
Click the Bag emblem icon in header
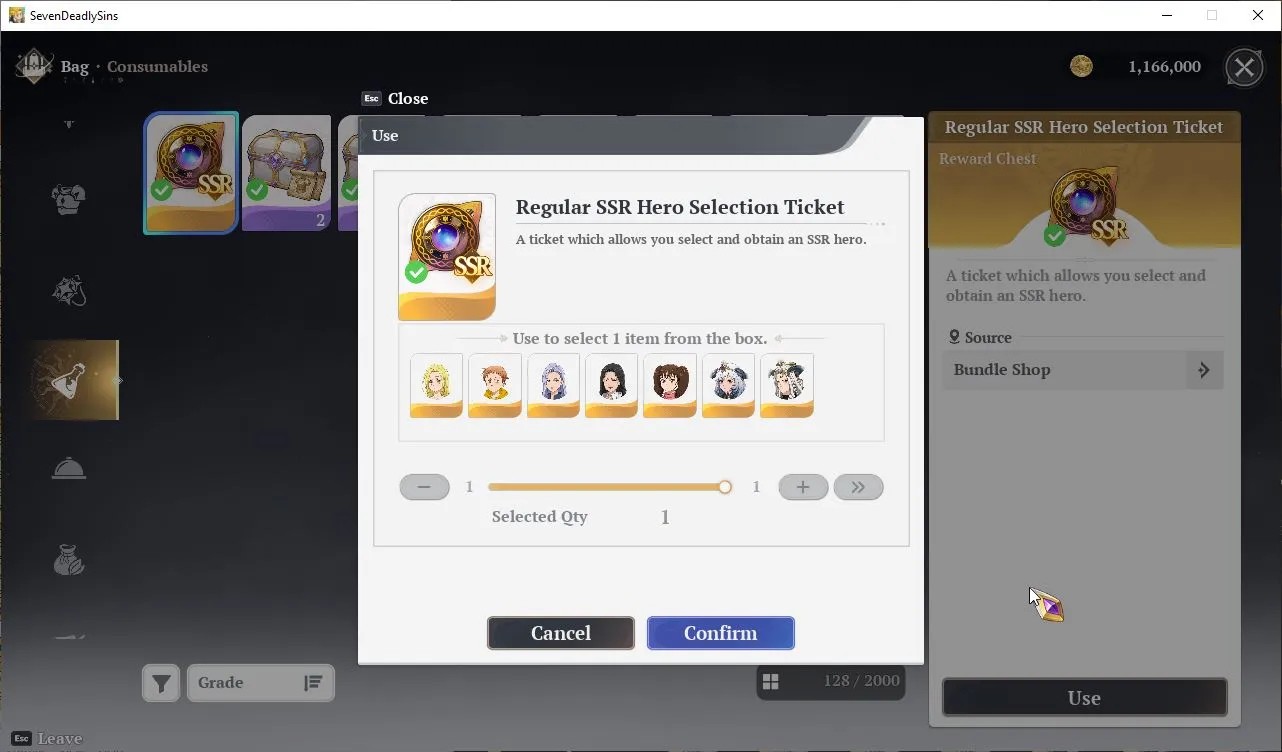[x=34, y=67]
